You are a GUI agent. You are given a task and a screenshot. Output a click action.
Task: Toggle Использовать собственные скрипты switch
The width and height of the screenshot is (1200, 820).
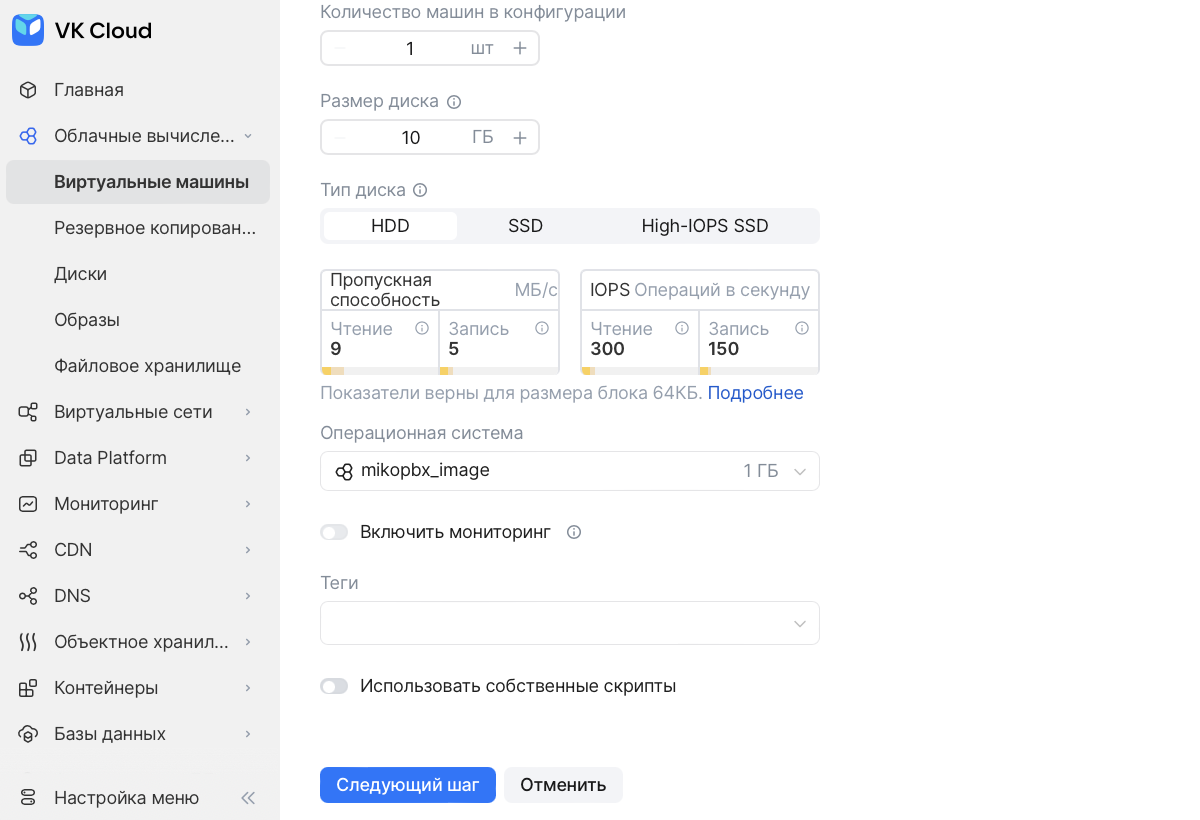[x=334, y=686]
